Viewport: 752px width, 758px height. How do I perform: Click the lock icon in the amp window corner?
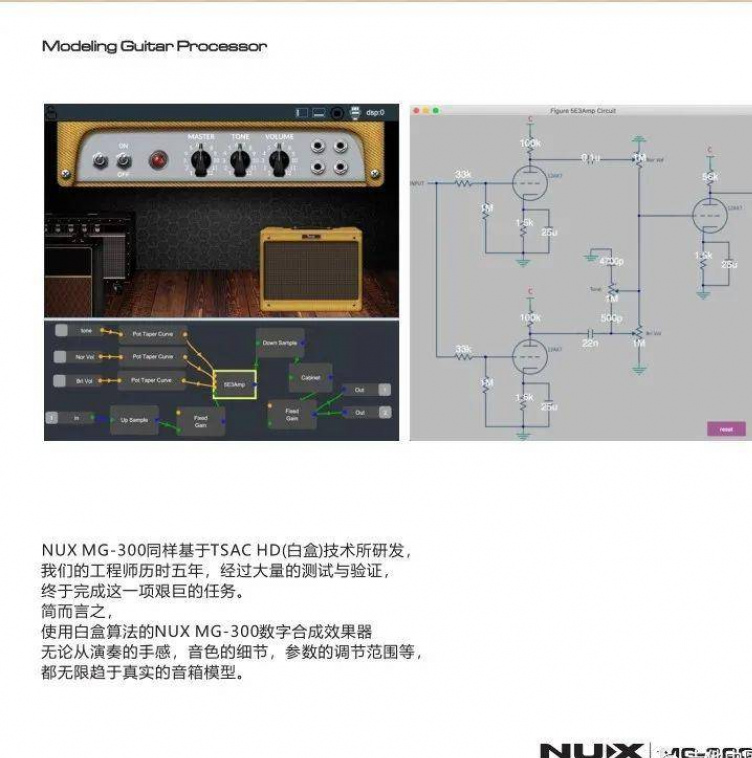(x=51, y=111)
